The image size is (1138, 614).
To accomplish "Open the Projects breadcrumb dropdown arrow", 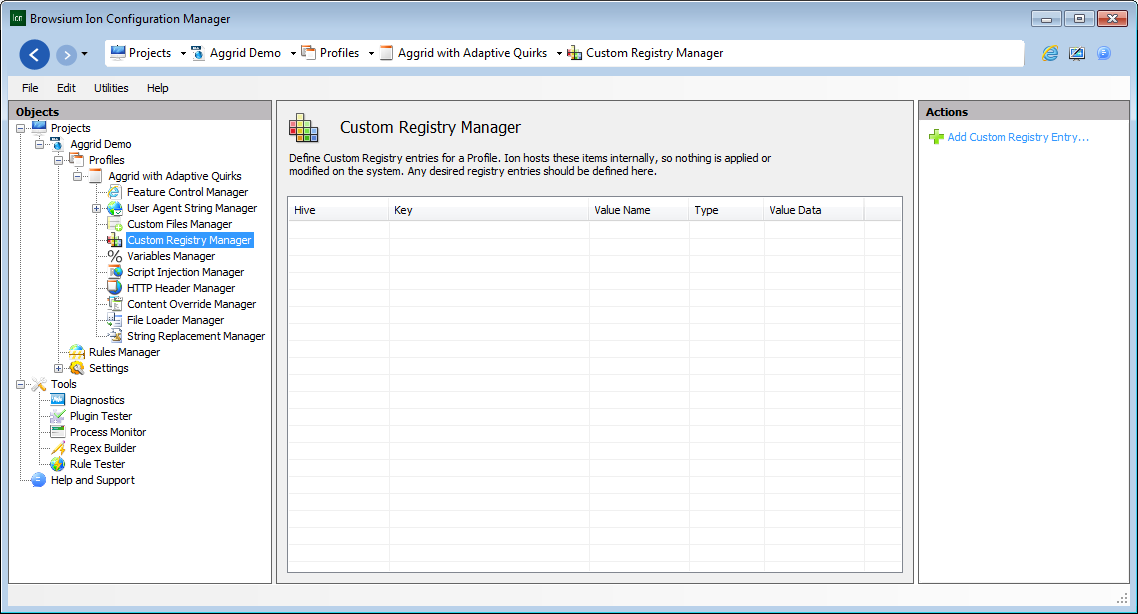I will 183,53.
